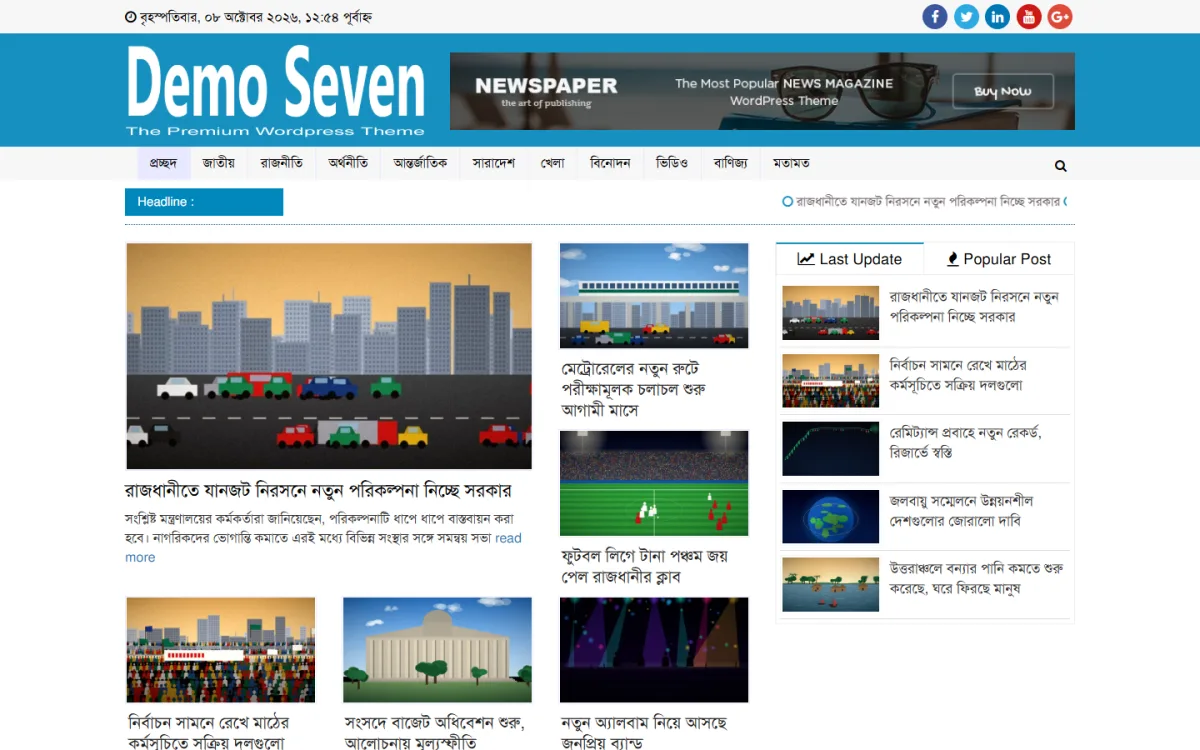The height and width of the screenshot is (750, 1200).
Task: Open the Google Plus social icon
Action: coord(1060,16)
